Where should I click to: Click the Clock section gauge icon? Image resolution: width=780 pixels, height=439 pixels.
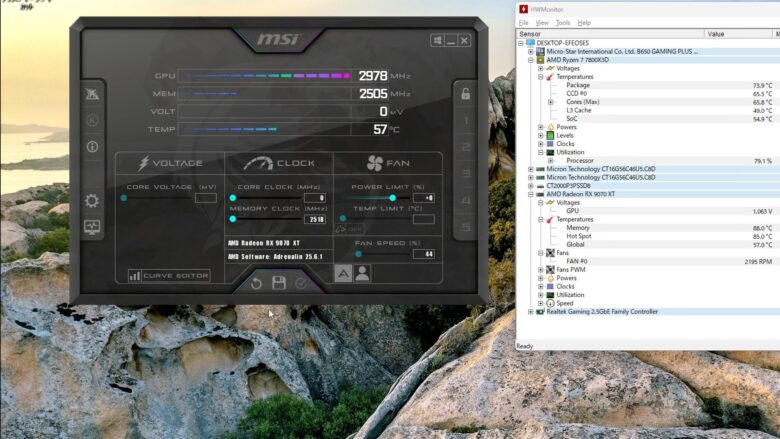(x=258, y=163)
